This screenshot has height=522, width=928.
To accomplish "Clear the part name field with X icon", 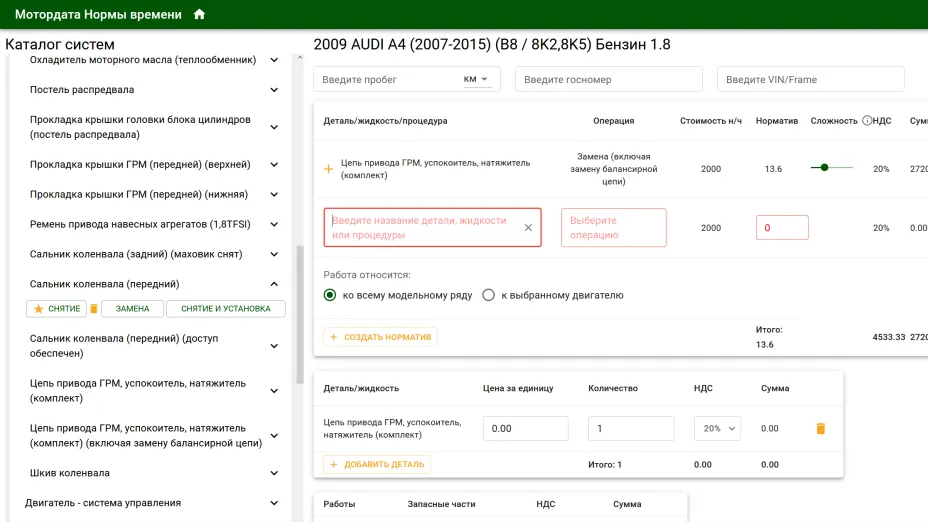I will [528, 227].
